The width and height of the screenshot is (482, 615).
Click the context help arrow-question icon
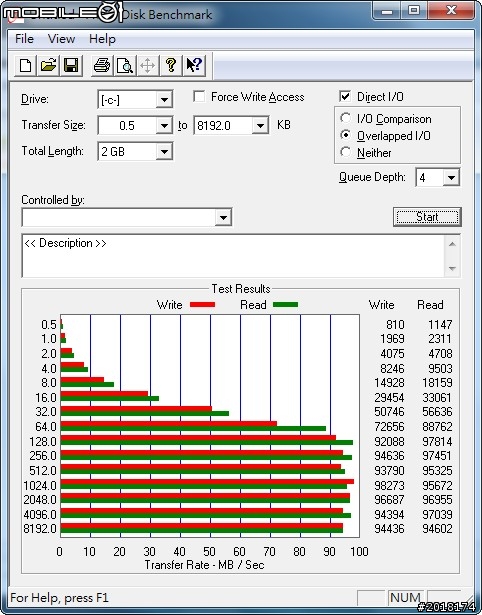pos(194,65)
